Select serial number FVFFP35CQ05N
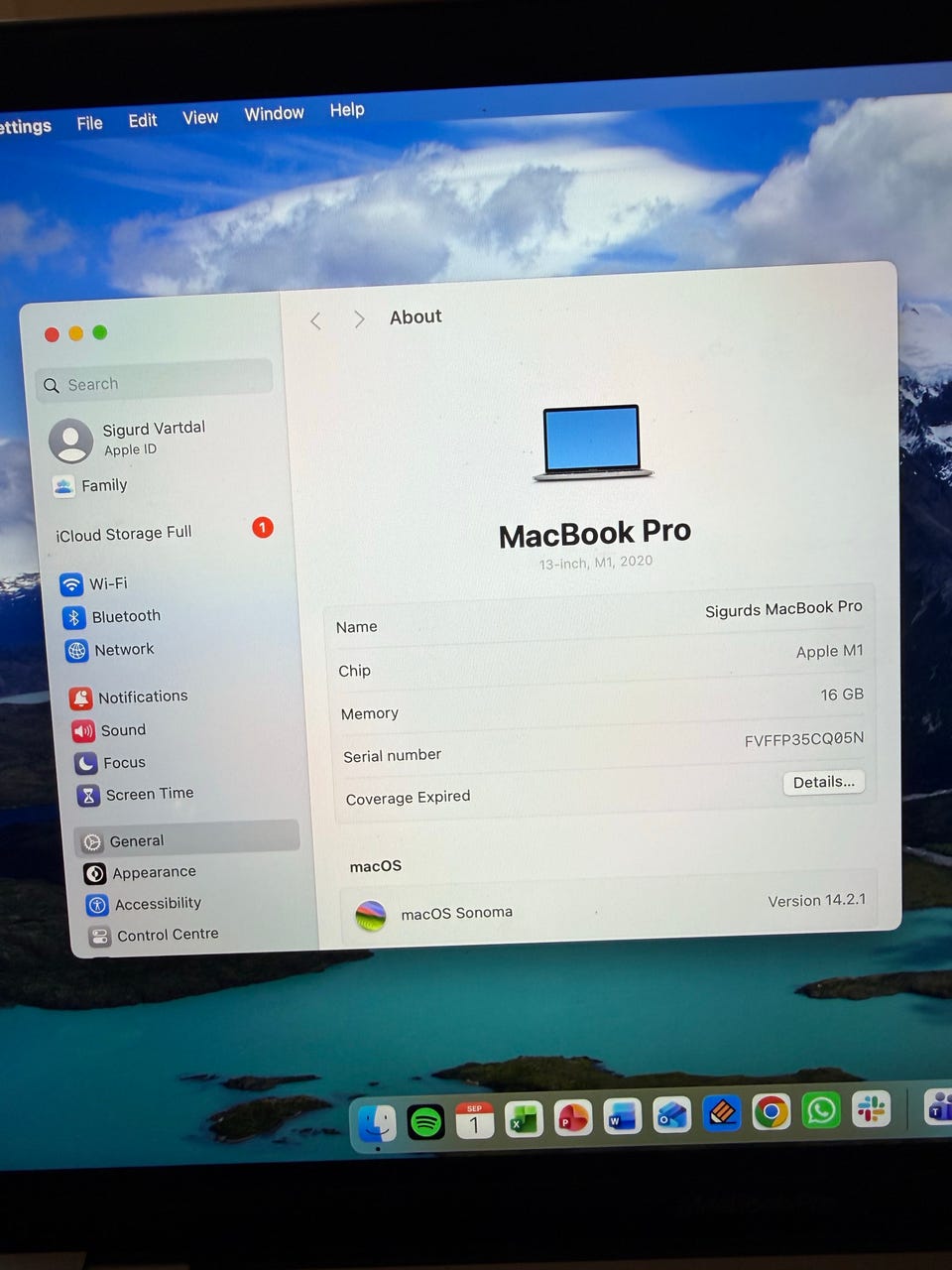952x1270 pixels. (804, 739)
